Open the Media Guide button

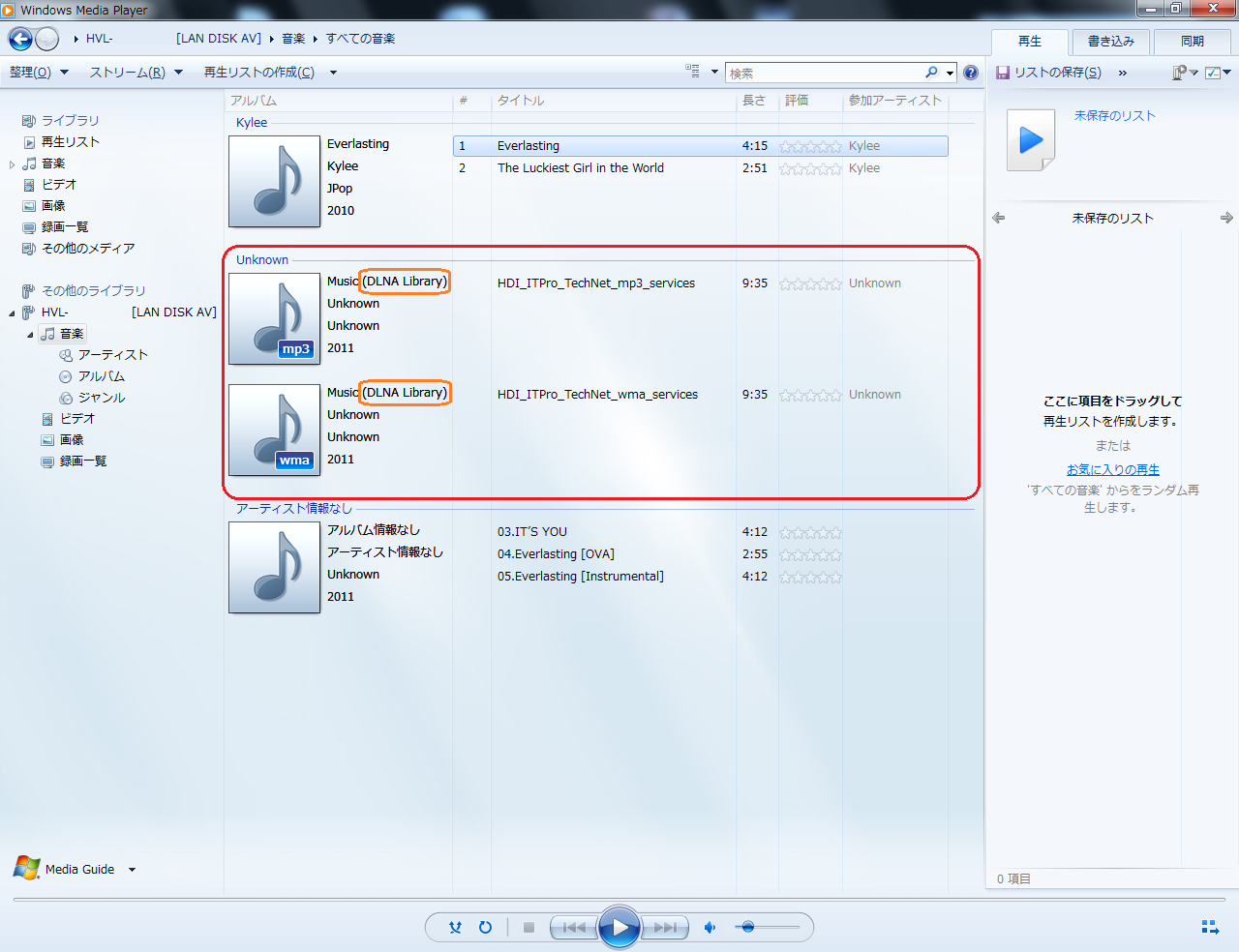79,869
